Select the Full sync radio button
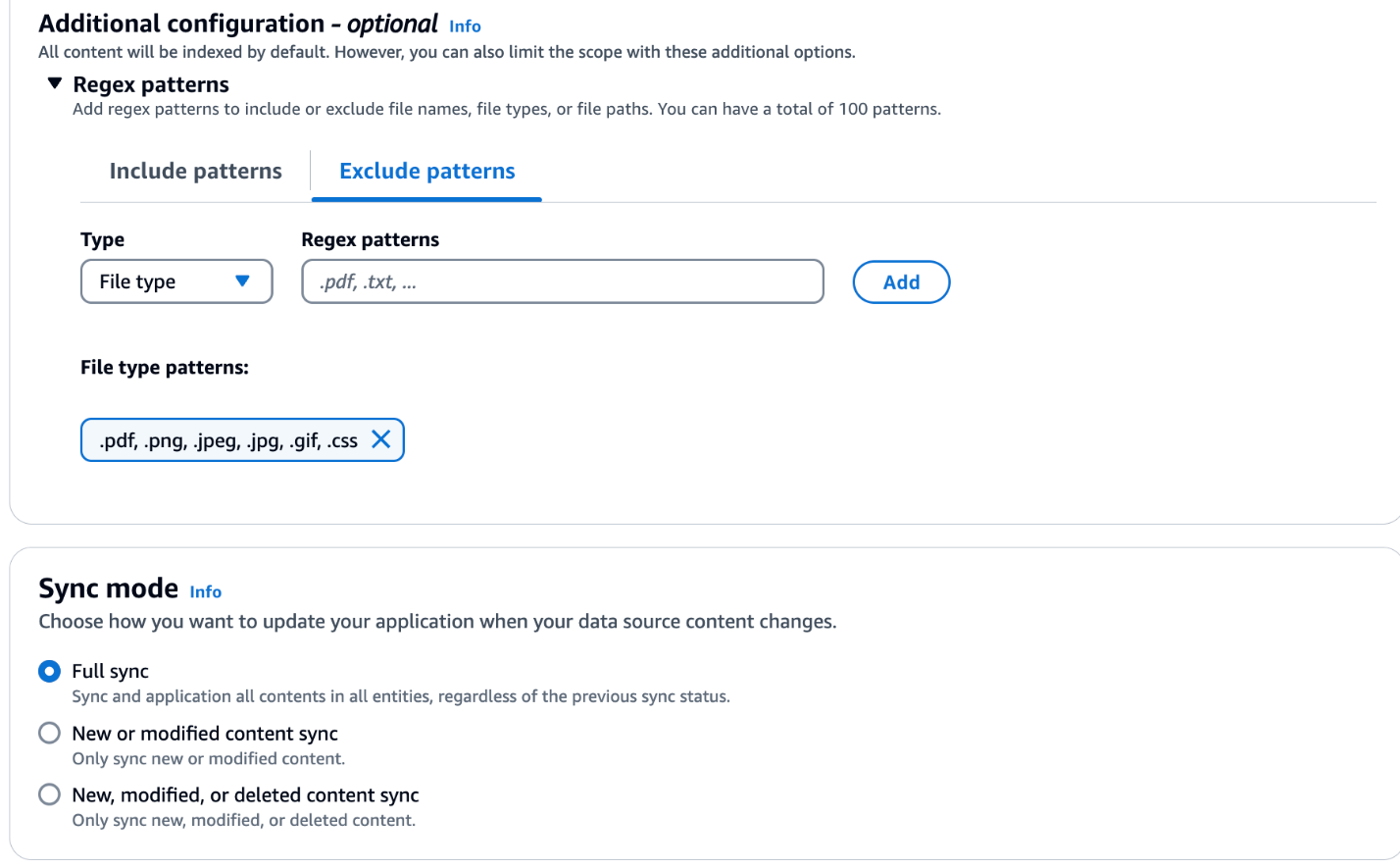Image resolution: width=1400 pixels, height=868 pixels. pyautogui.click(x=49, y=671)
